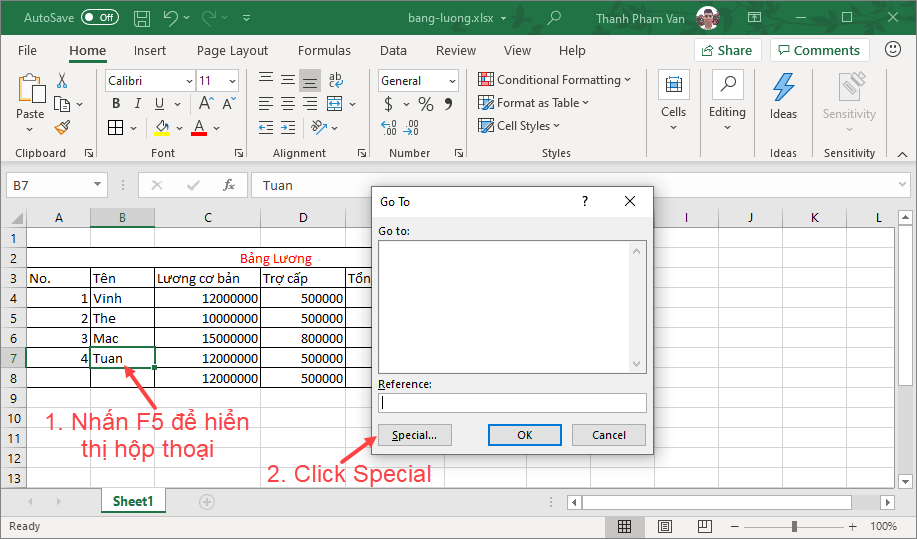Decrease indent
This screenshot has width=917, height=539.
(266, 127)
